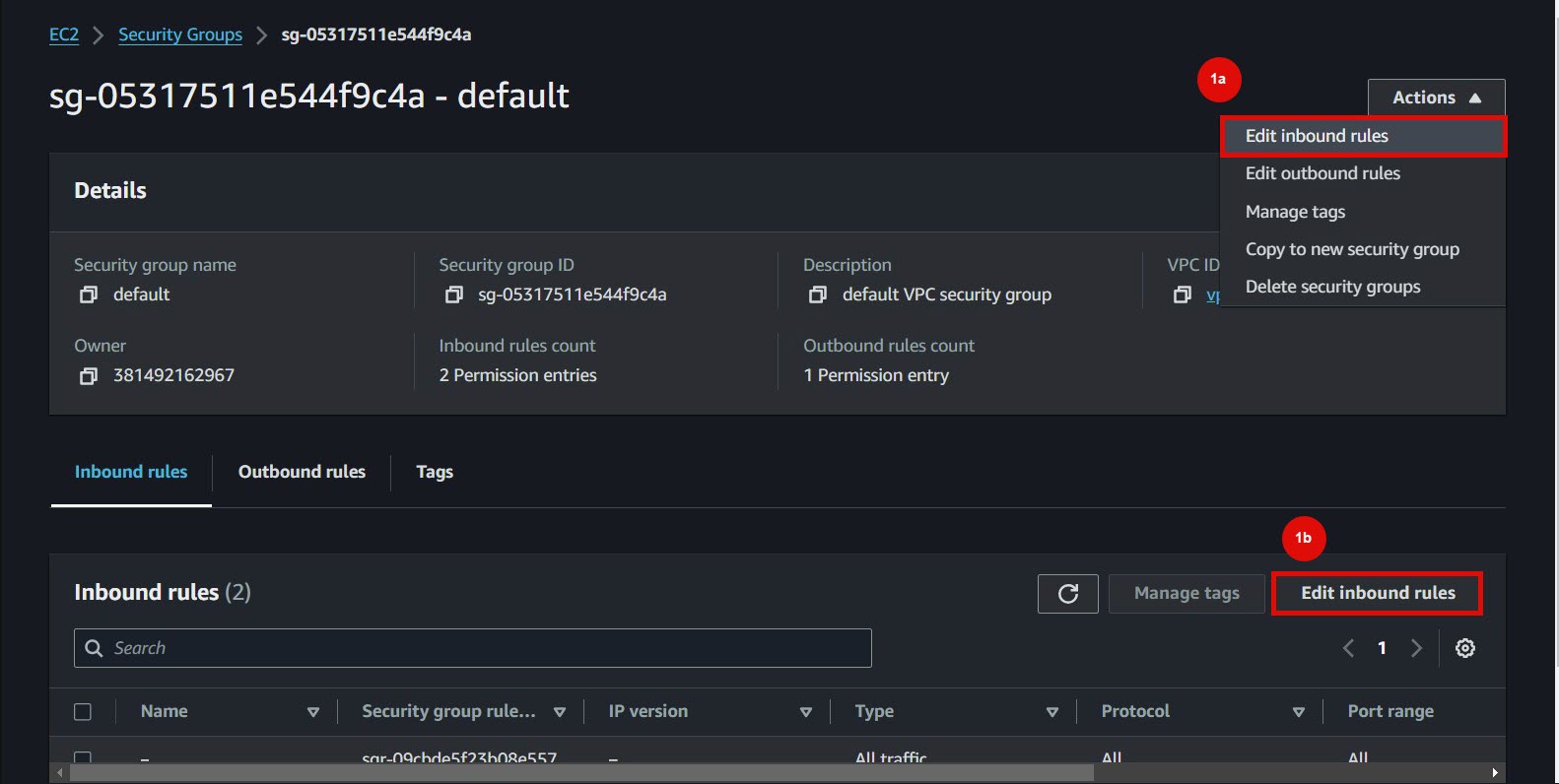This screenshot has width=1559, height=784.
Task: Select Manage tags in Actions menu
Action: tap(1363, 212)
